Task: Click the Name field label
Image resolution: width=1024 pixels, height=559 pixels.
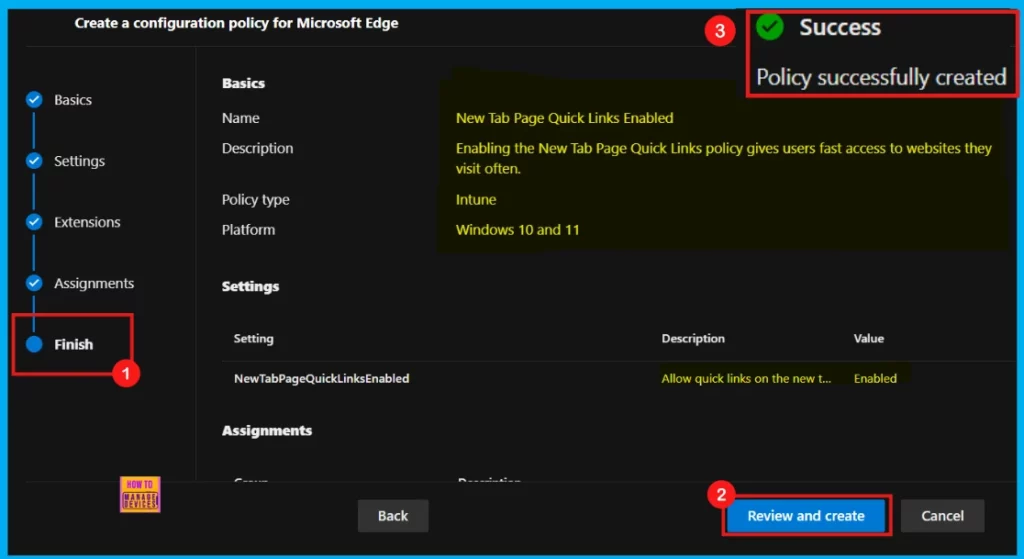Action: [240, 118]
